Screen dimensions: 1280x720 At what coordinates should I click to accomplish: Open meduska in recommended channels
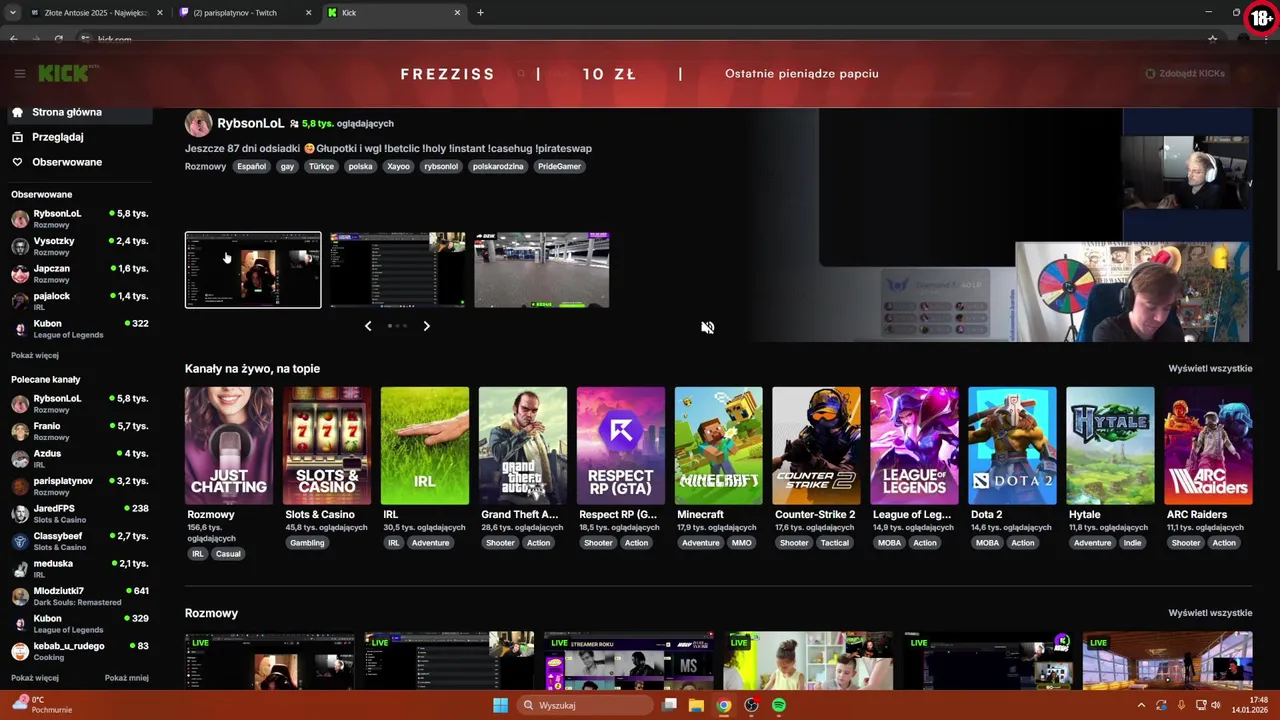pos(78,568)
